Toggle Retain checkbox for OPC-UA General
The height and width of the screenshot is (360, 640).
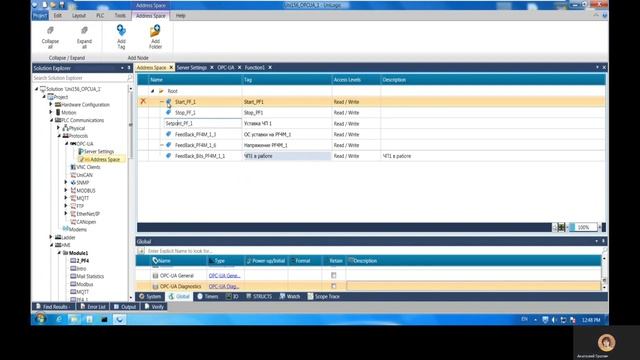click(333, 276)
